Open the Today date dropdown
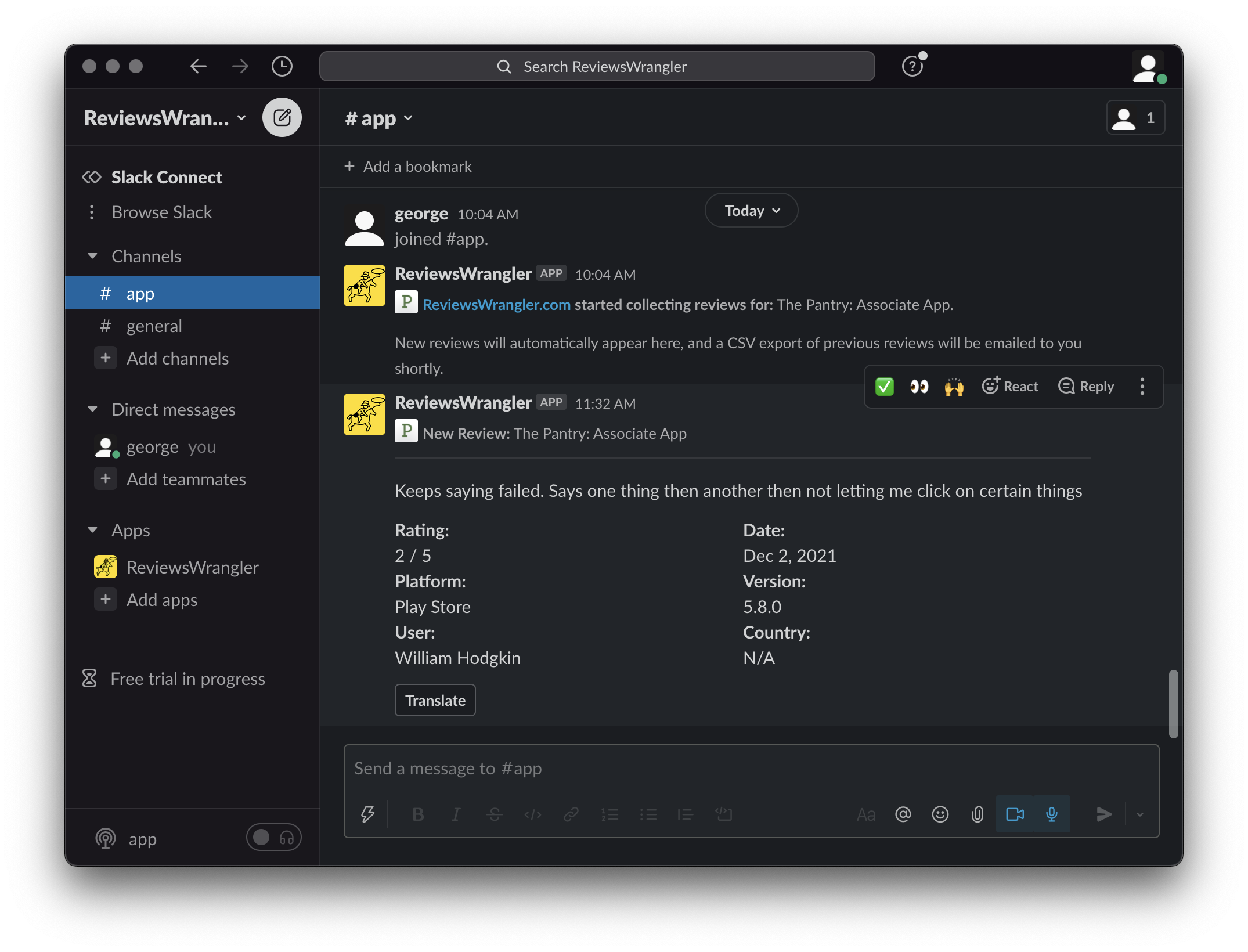Screen dimensions: 1248x952 751,211
